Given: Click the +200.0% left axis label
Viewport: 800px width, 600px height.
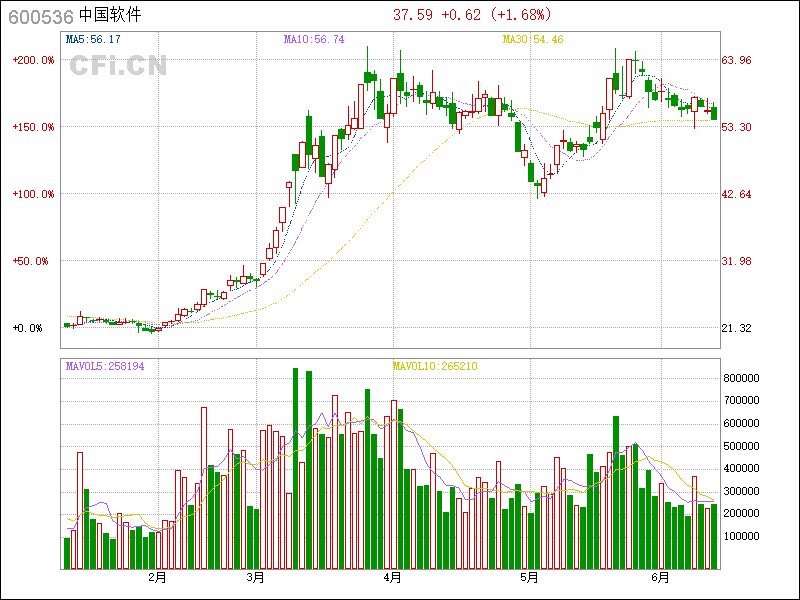Looking at the screenshot, I should click(x=34, y=60).
